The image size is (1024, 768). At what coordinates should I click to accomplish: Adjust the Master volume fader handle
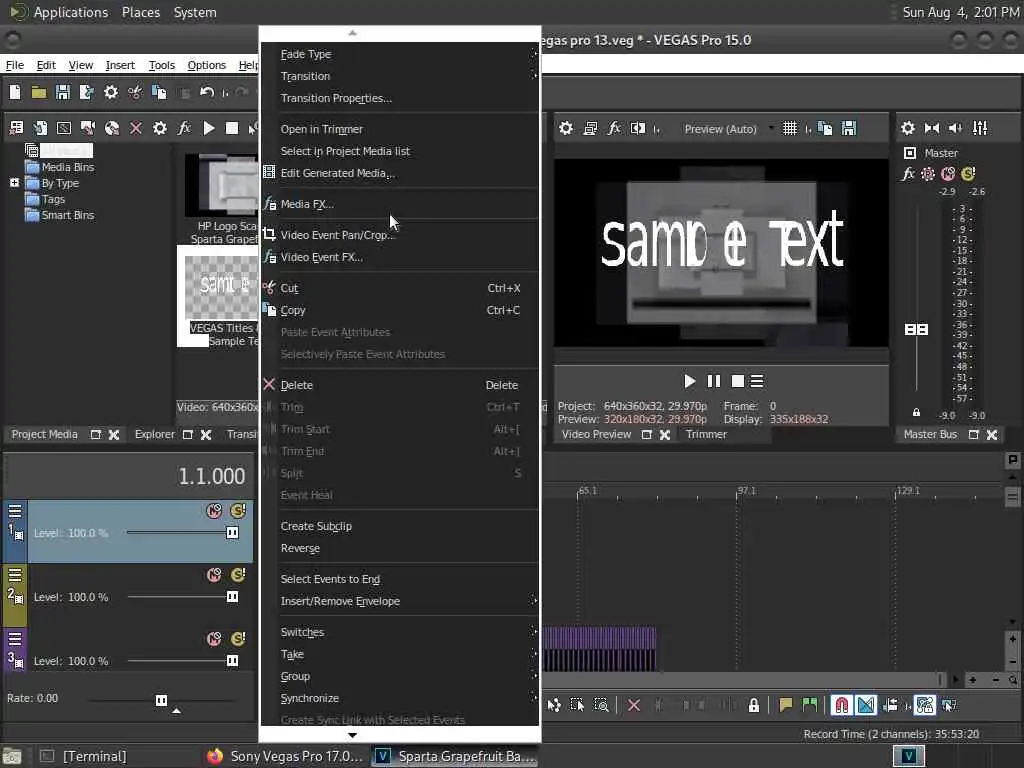916,329
